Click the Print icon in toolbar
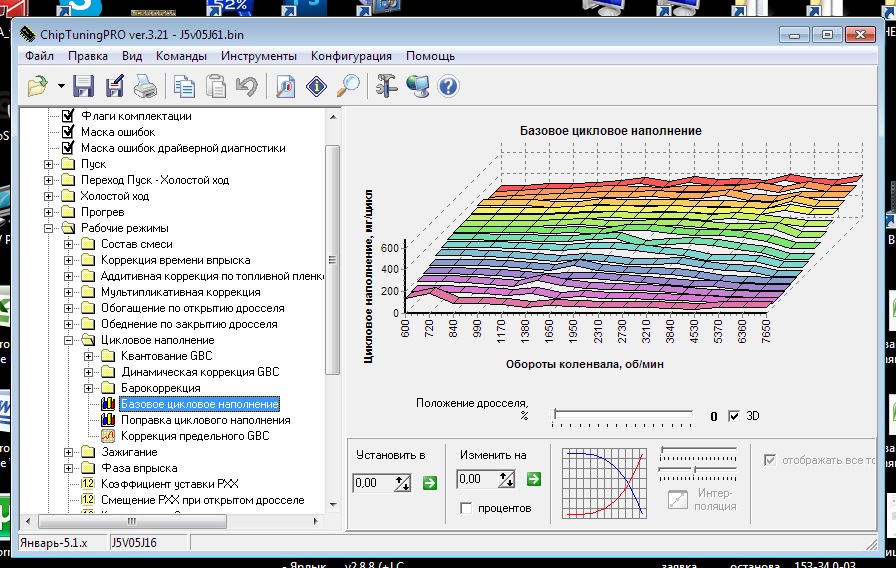This screenshot has width=896, height=568. (x=145, y=87)
